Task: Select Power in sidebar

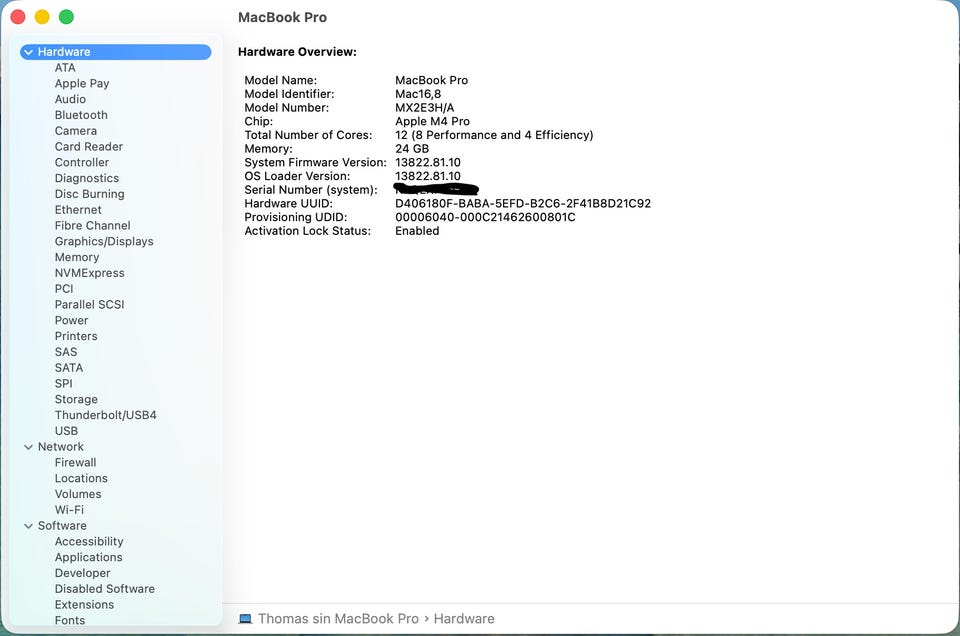Action: [71, 321]
